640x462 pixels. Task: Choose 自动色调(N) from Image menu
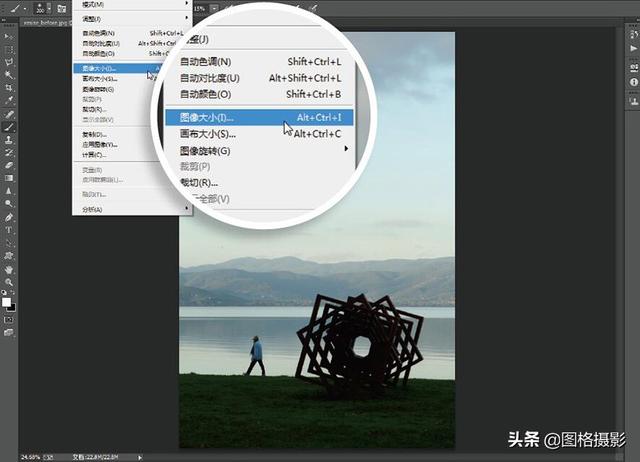click(x=130, y=33)
